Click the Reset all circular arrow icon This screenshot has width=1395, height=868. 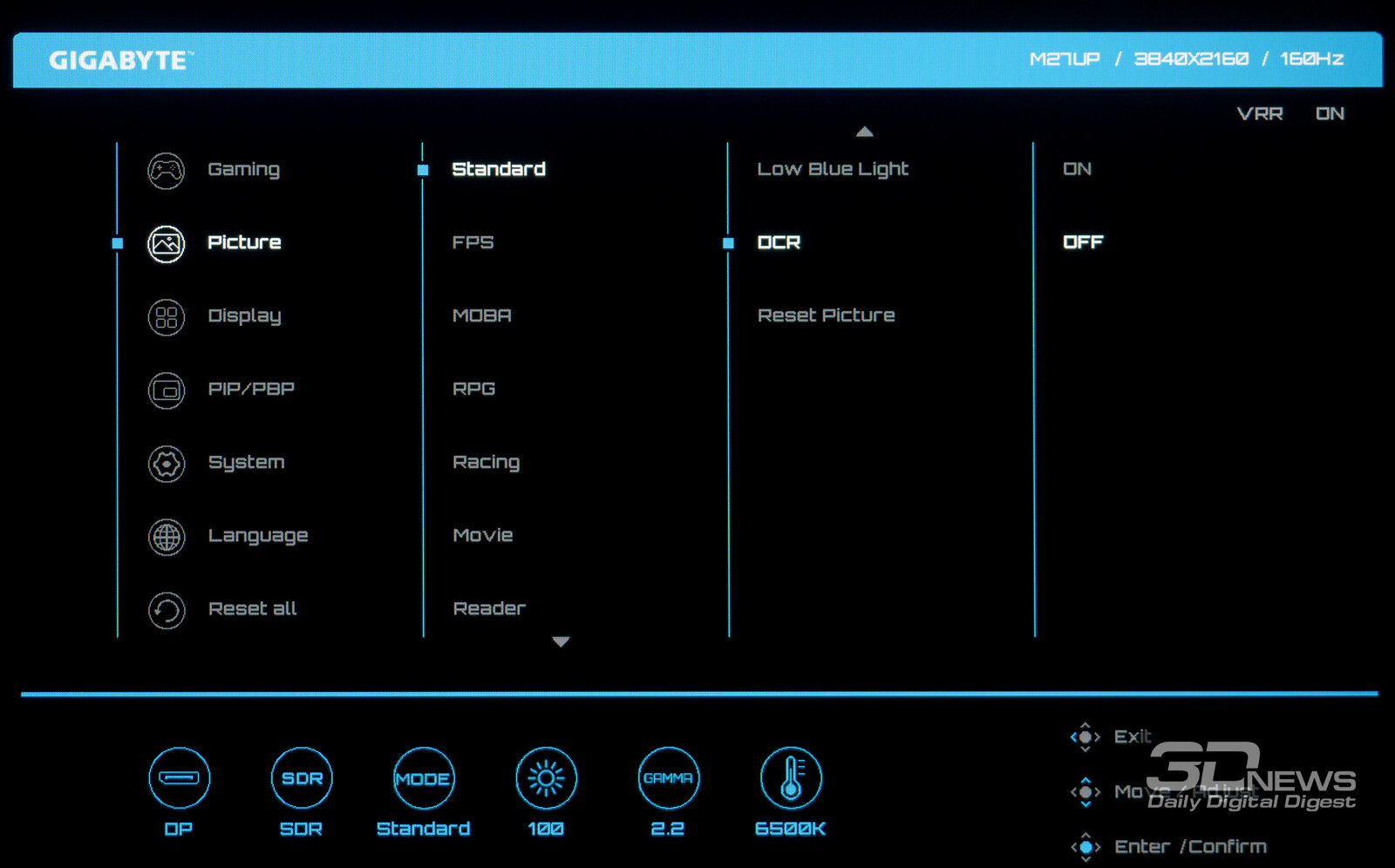pos(166,610)
